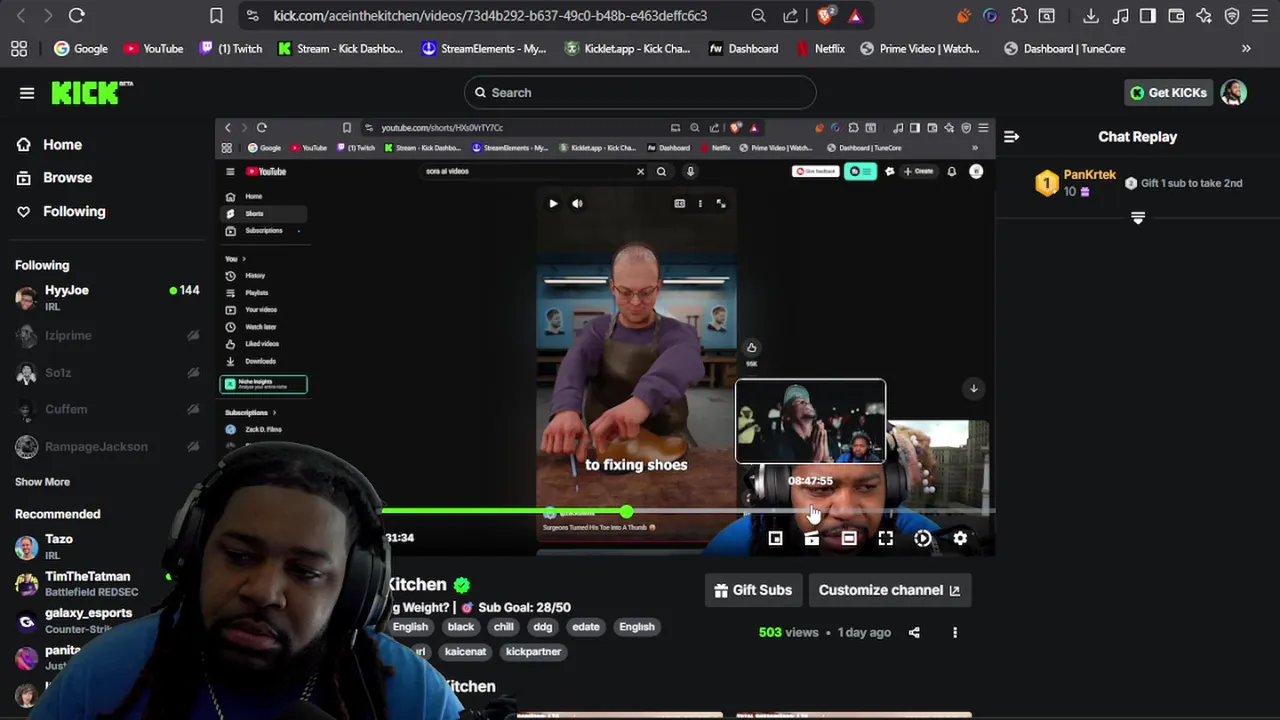Open the Kick hamburger sidebar menu
The height and width of the screenshot is (720, 1280).
point(27,93)
